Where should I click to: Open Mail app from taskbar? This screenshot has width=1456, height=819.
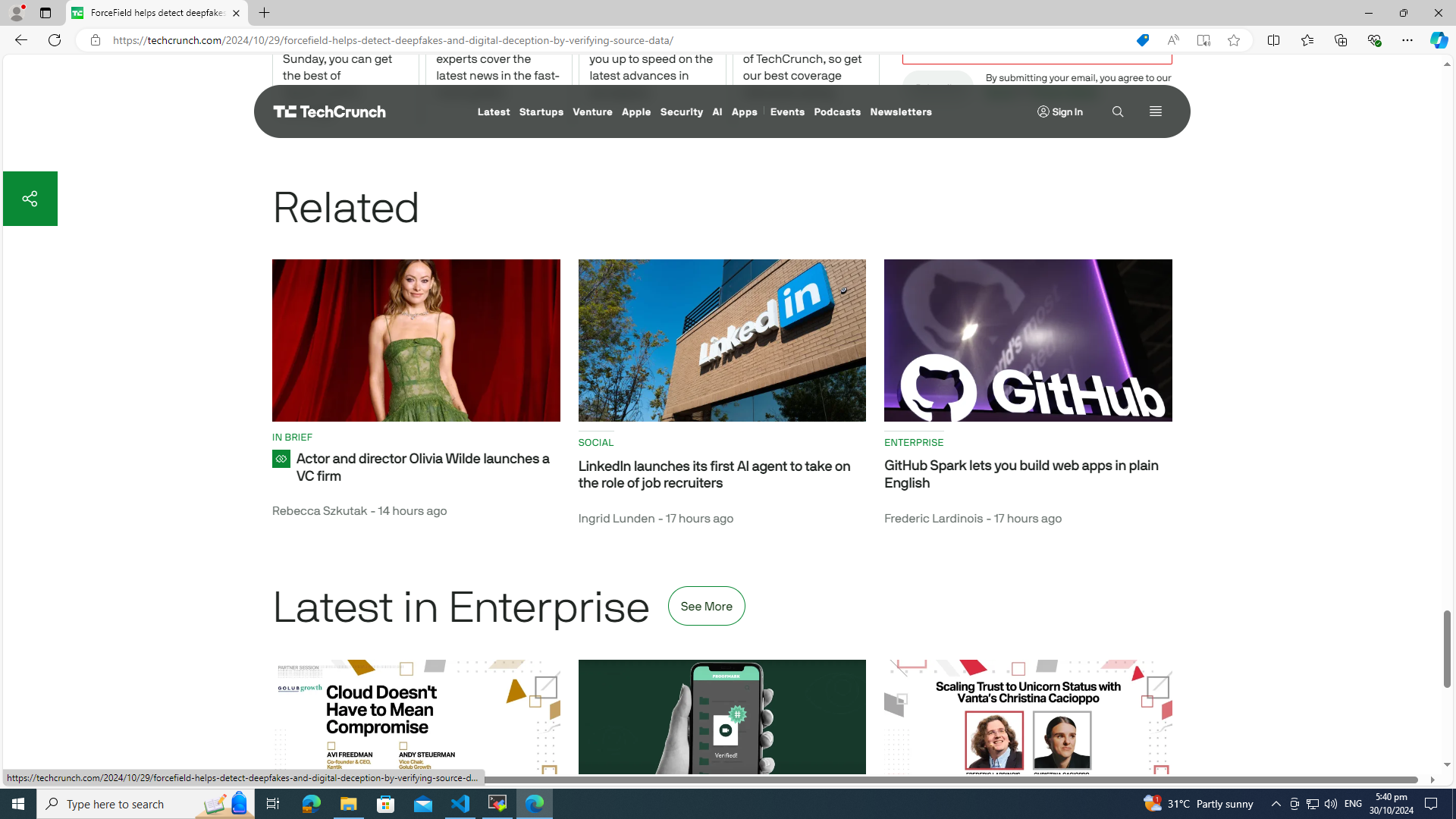423,804
